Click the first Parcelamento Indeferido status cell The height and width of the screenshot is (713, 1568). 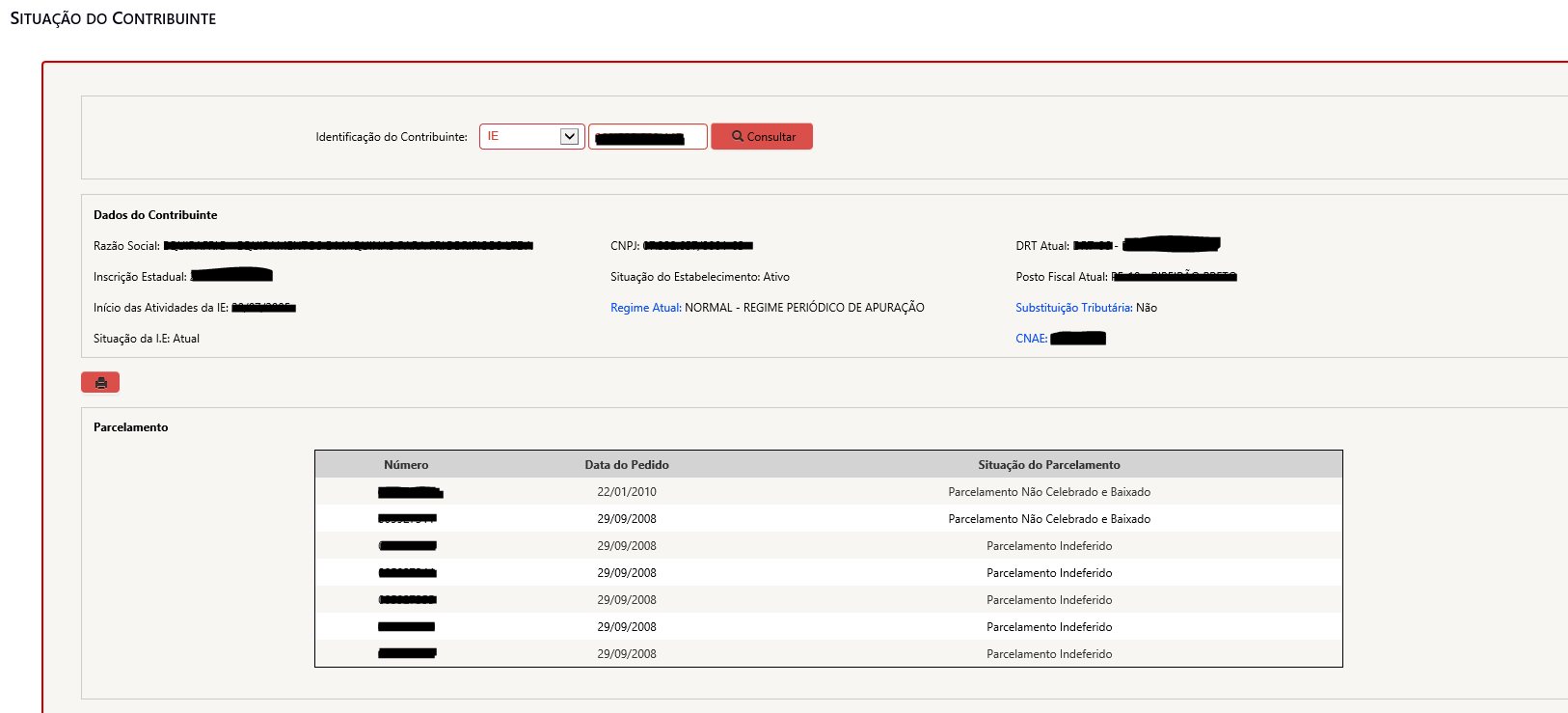tap(1049, 546)
